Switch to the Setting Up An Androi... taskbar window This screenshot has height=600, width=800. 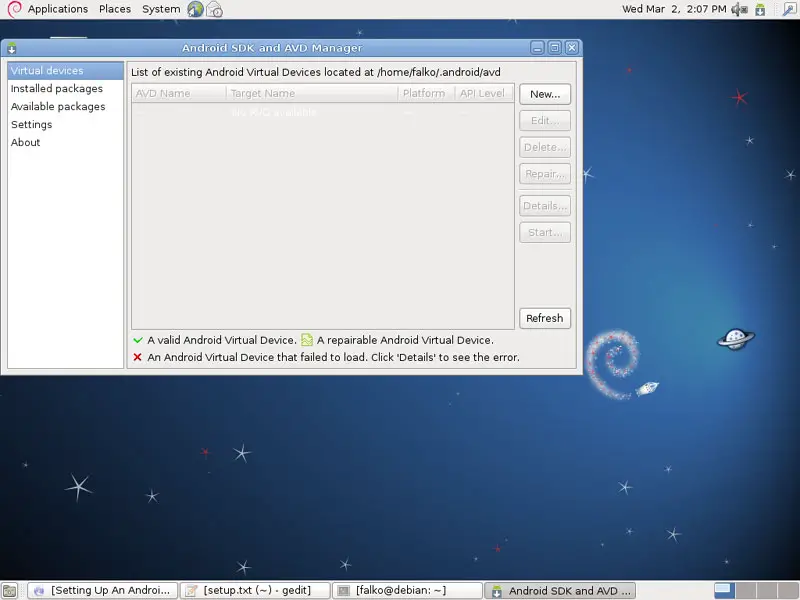[x=102, y=590]
